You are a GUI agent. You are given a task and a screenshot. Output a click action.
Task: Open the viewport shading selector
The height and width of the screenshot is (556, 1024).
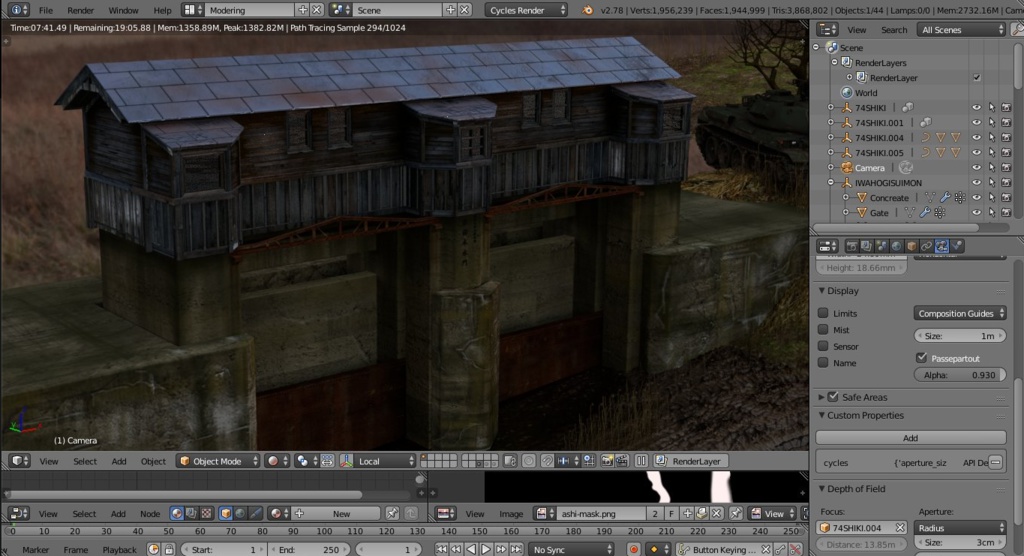(278, 461)
